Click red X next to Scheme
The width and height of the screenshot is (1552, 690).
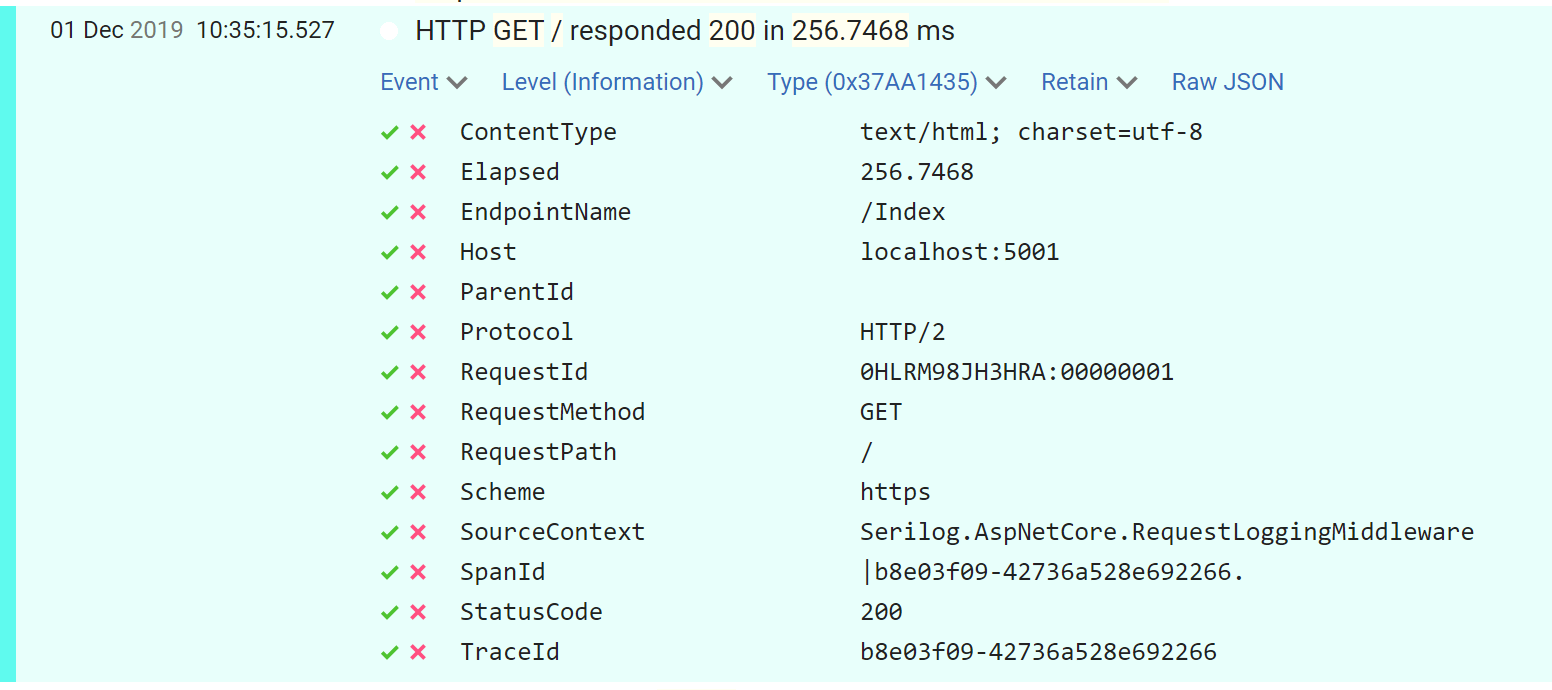coord(418,492)
